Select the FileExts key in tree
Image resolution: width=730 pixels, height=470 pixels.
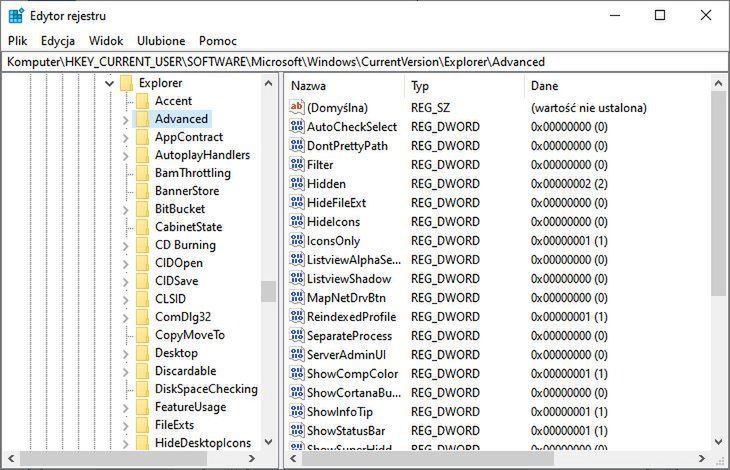point(175,425)
